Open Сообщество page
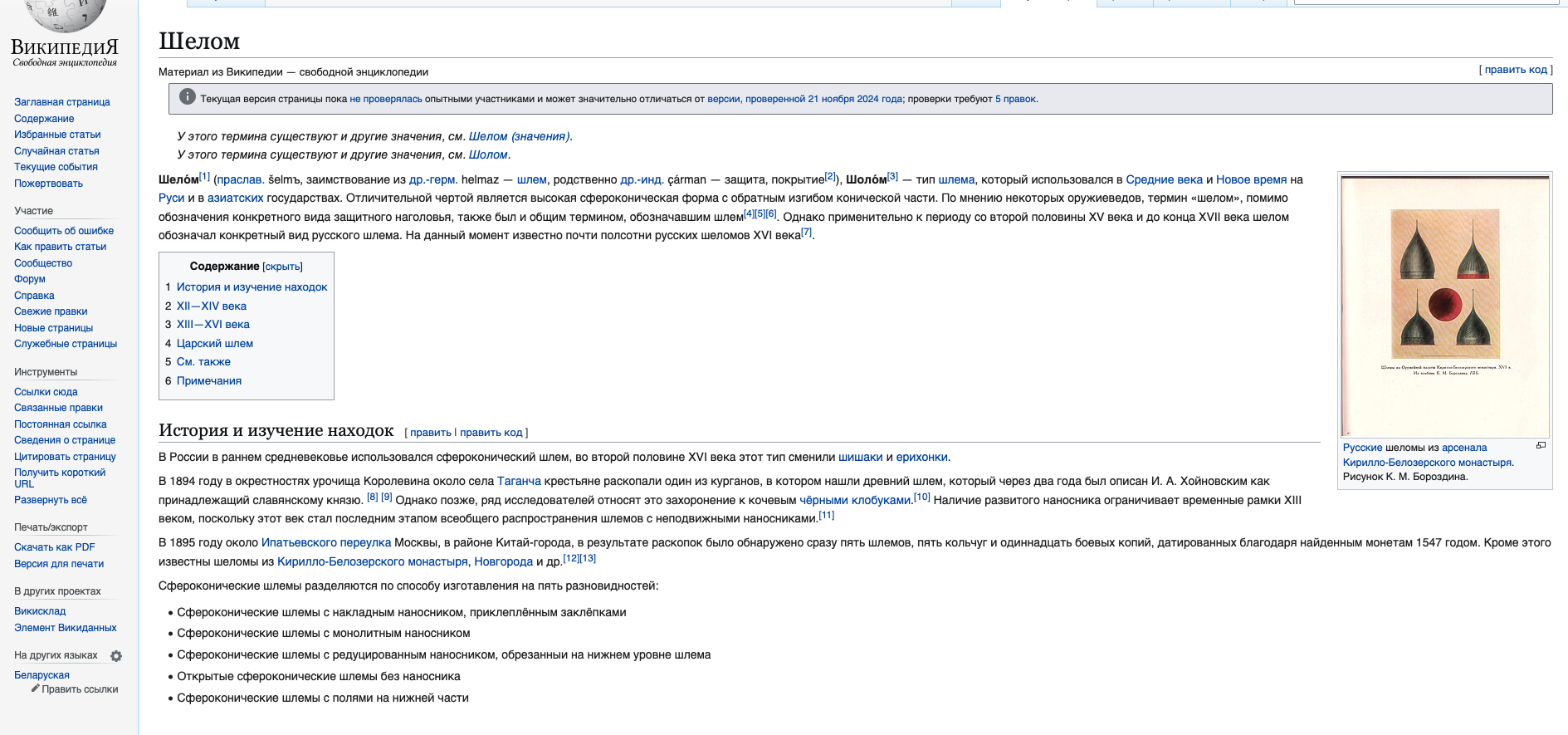 43,263
